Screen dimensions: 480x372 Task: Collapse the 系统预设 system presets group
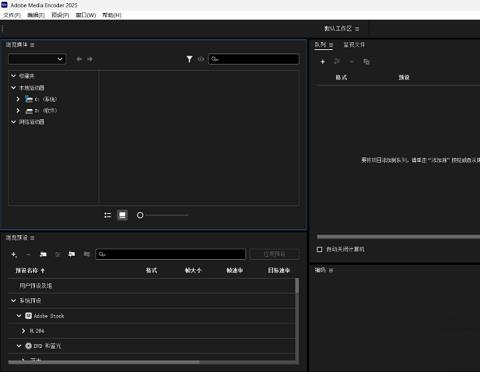coord(14,301)
